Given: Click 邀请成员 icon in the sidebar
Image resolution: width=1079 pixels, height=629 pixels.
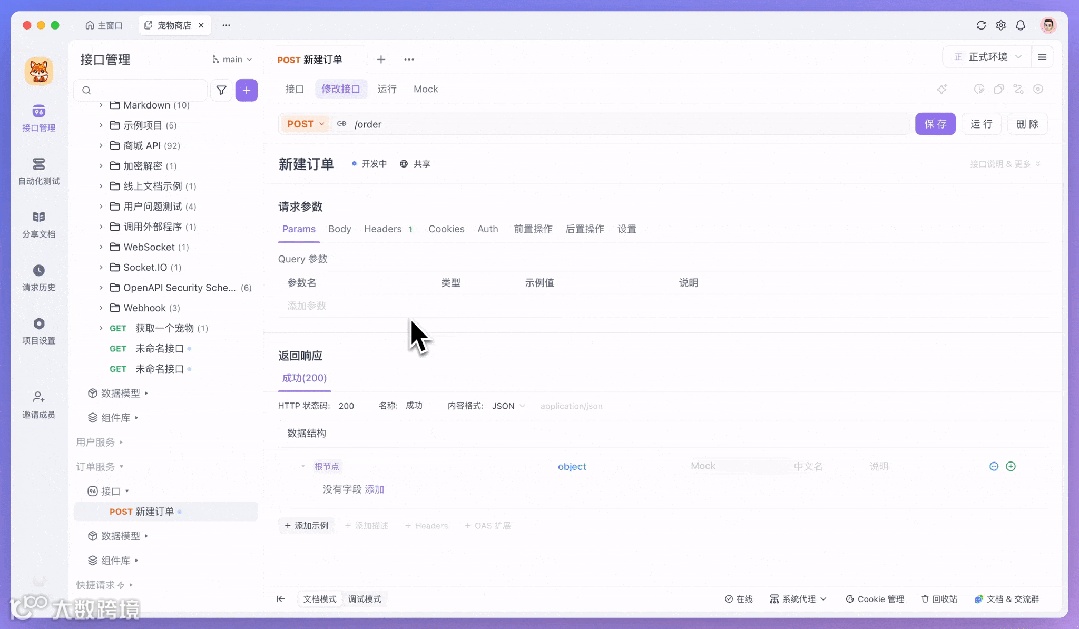Looking at the screenshot, I should point(39,396).
